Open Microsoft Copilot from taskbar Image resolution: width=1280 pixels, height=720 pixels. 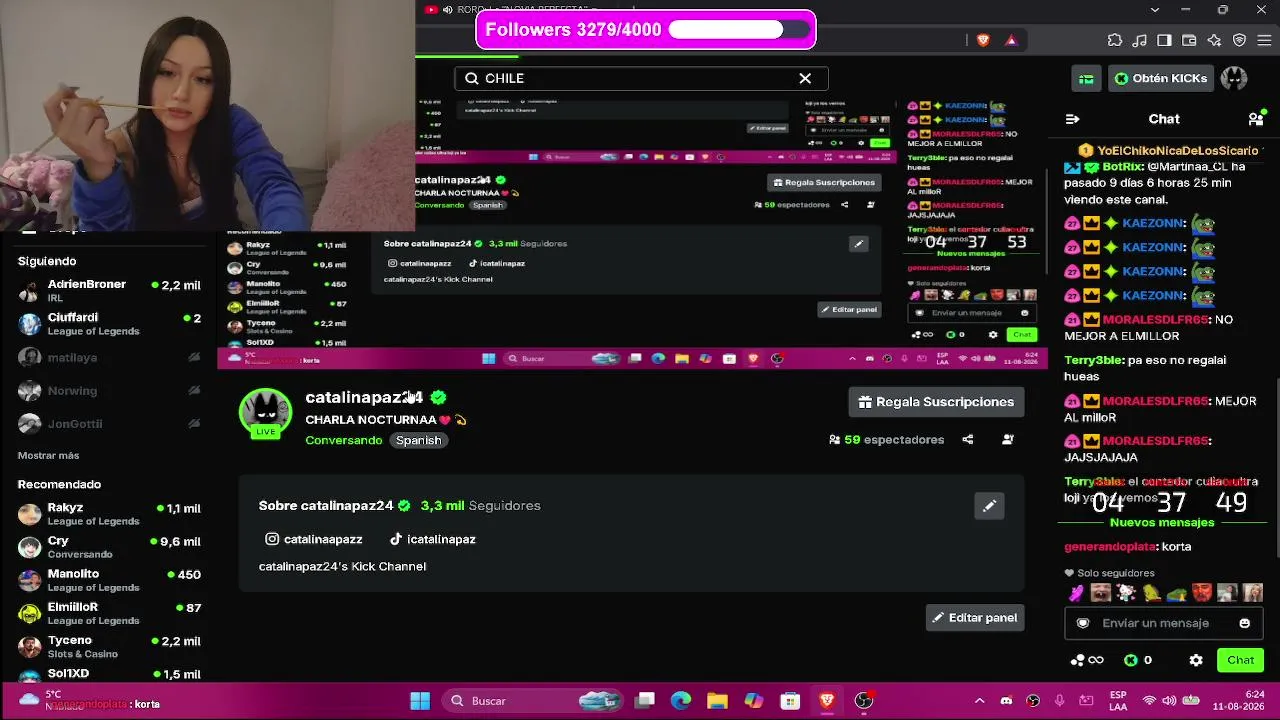pyautogui.click(x=754, y=701)
